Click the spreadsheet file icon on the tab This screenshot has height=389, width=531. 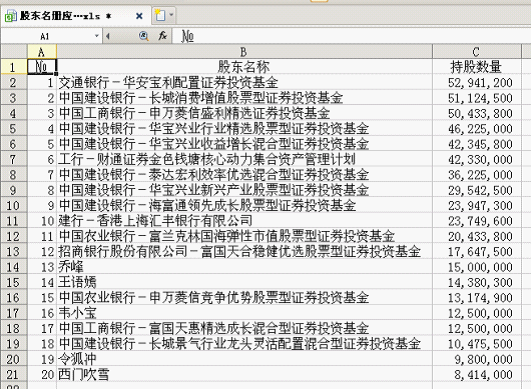[10, 16]
